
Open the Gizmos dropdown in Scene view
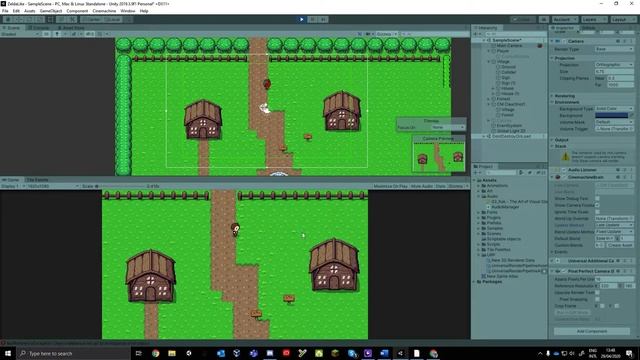(386, 34)
